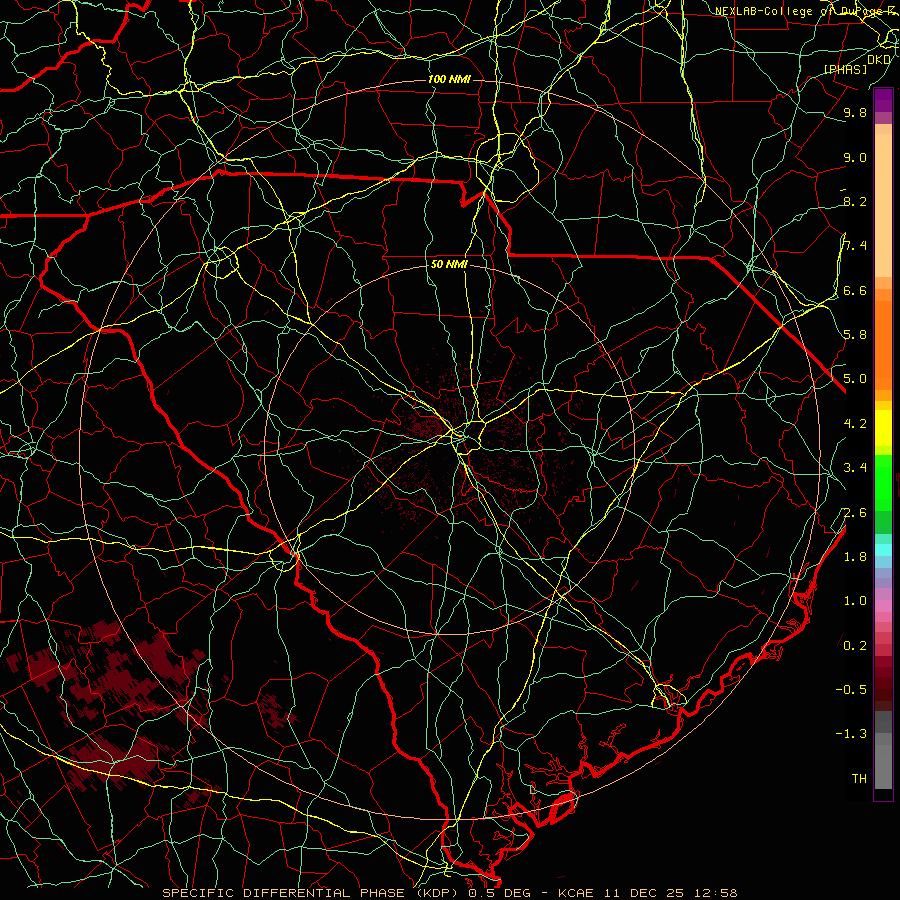Click the 3.4 value on color scale
Screen dimensions: 900x900
855,468
